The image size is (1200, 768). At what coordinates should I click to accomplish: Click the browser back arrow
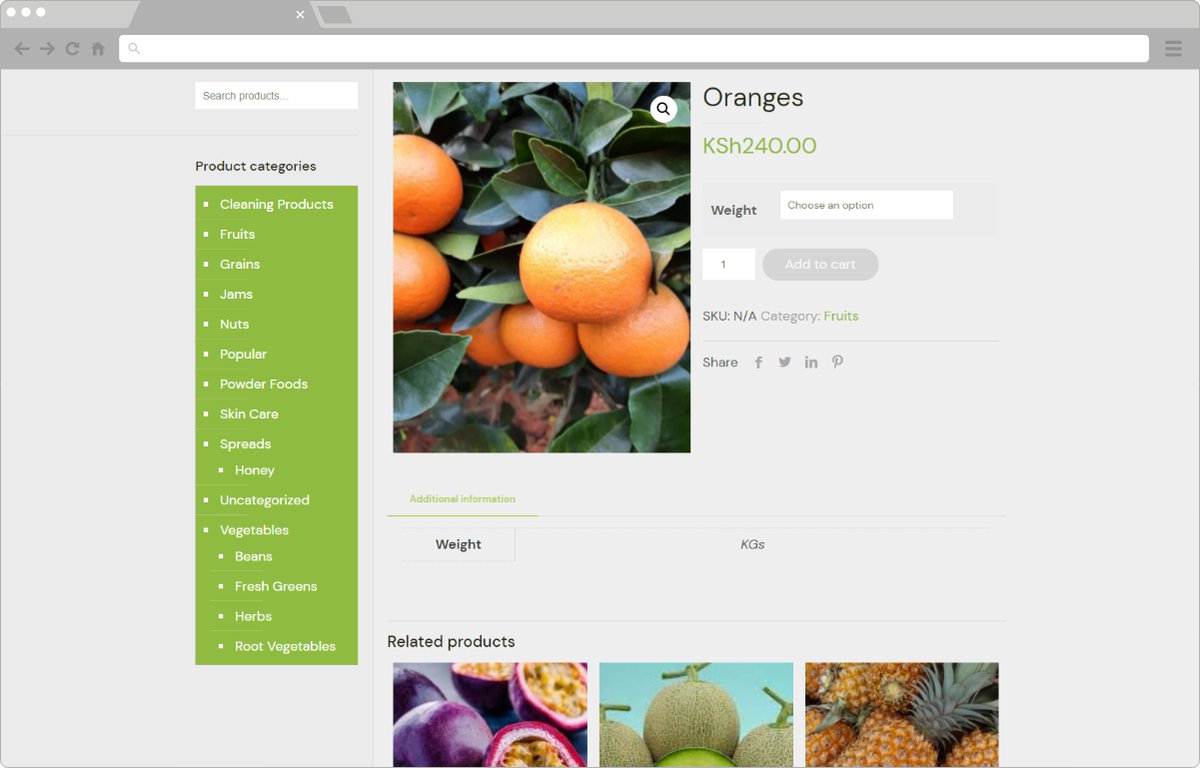pos(21,48)
